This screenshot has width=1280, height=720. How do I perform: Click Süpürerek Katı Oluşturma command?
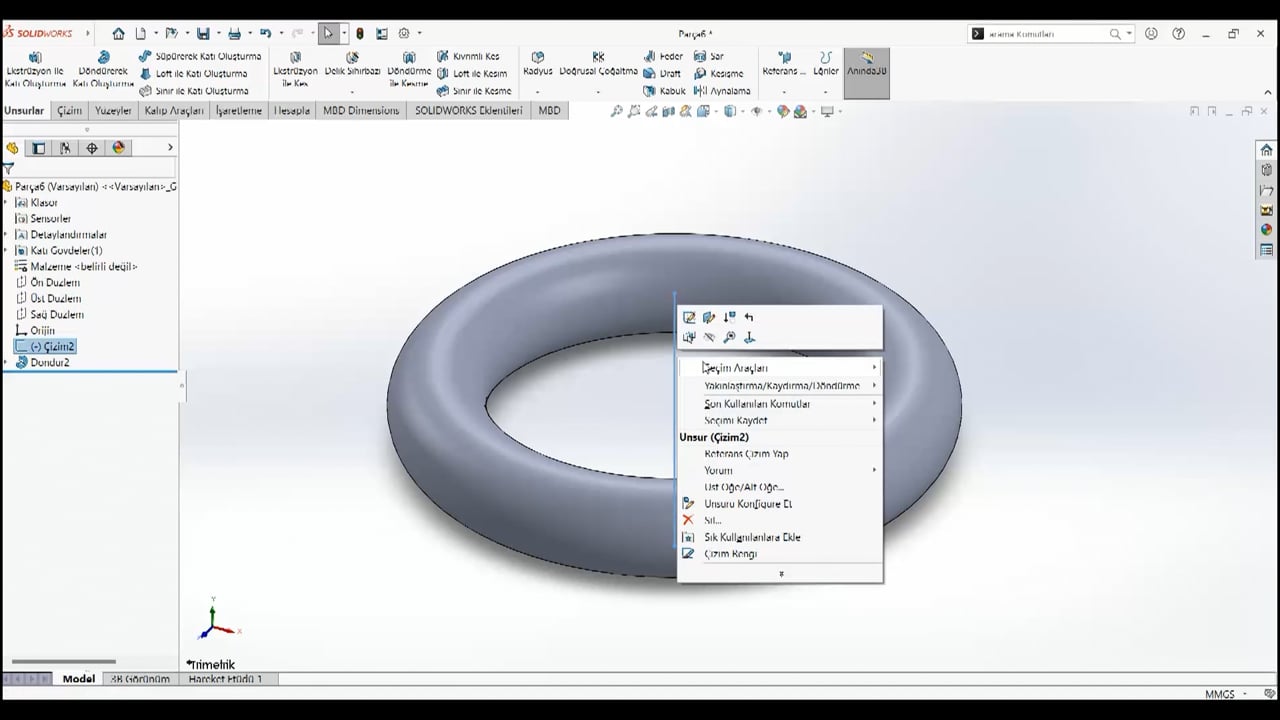201,56
